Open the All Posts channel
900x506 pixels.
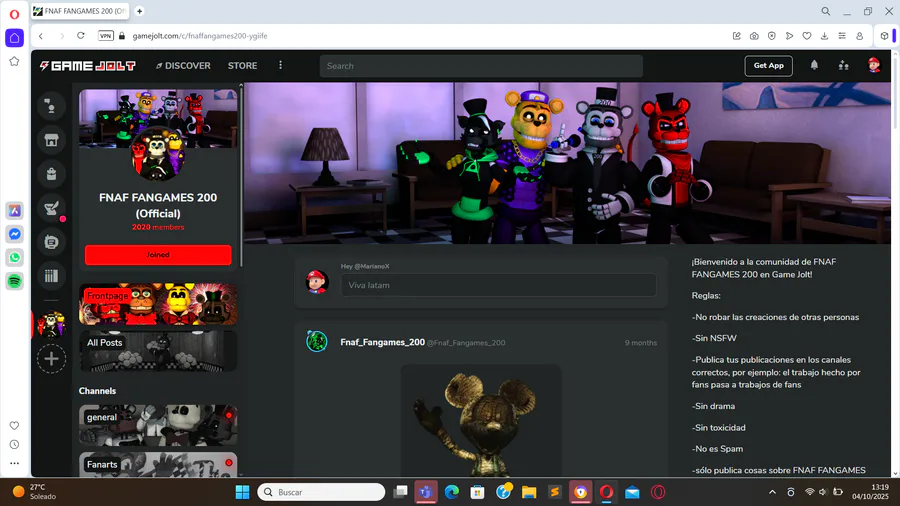coord(158,351)
